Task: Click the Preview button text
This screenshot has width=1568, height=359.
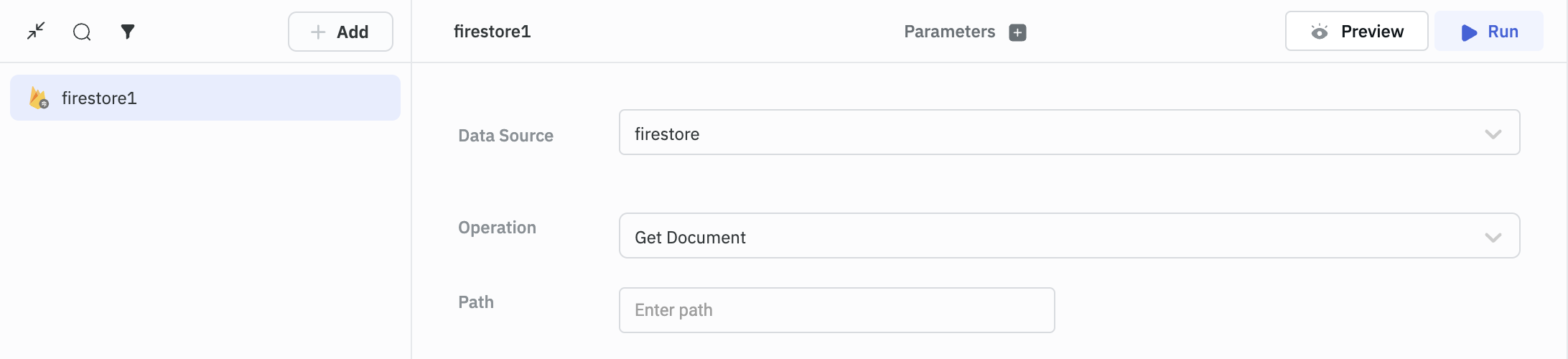Action: [x=1372, y=32]
